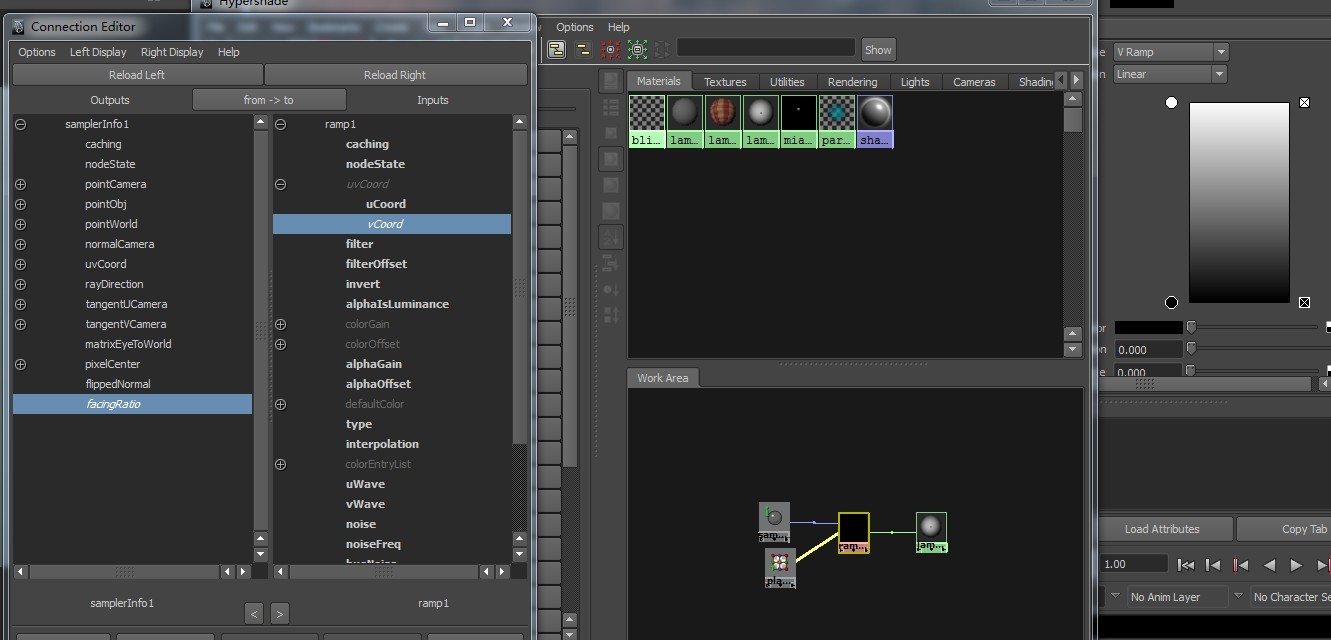The height and width of the screenshot is (640, 1331).
Task: Open the Right Display menu
Action: click(172, 52)
